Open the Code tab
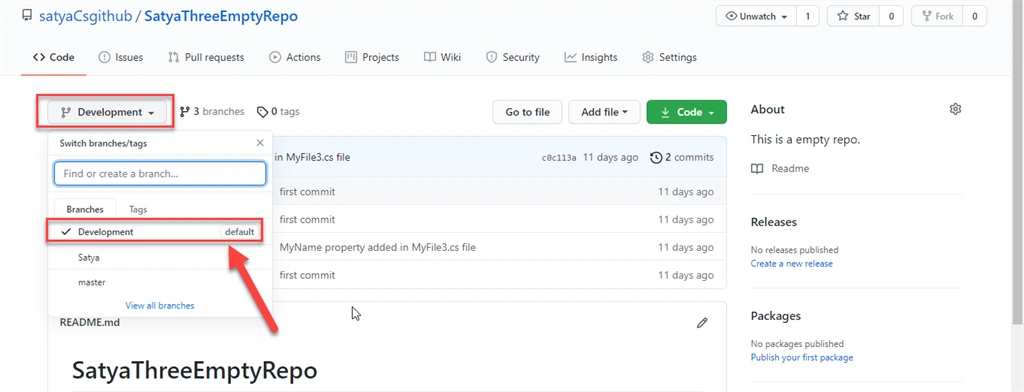 pyautogui.click(x=54, y=57)
